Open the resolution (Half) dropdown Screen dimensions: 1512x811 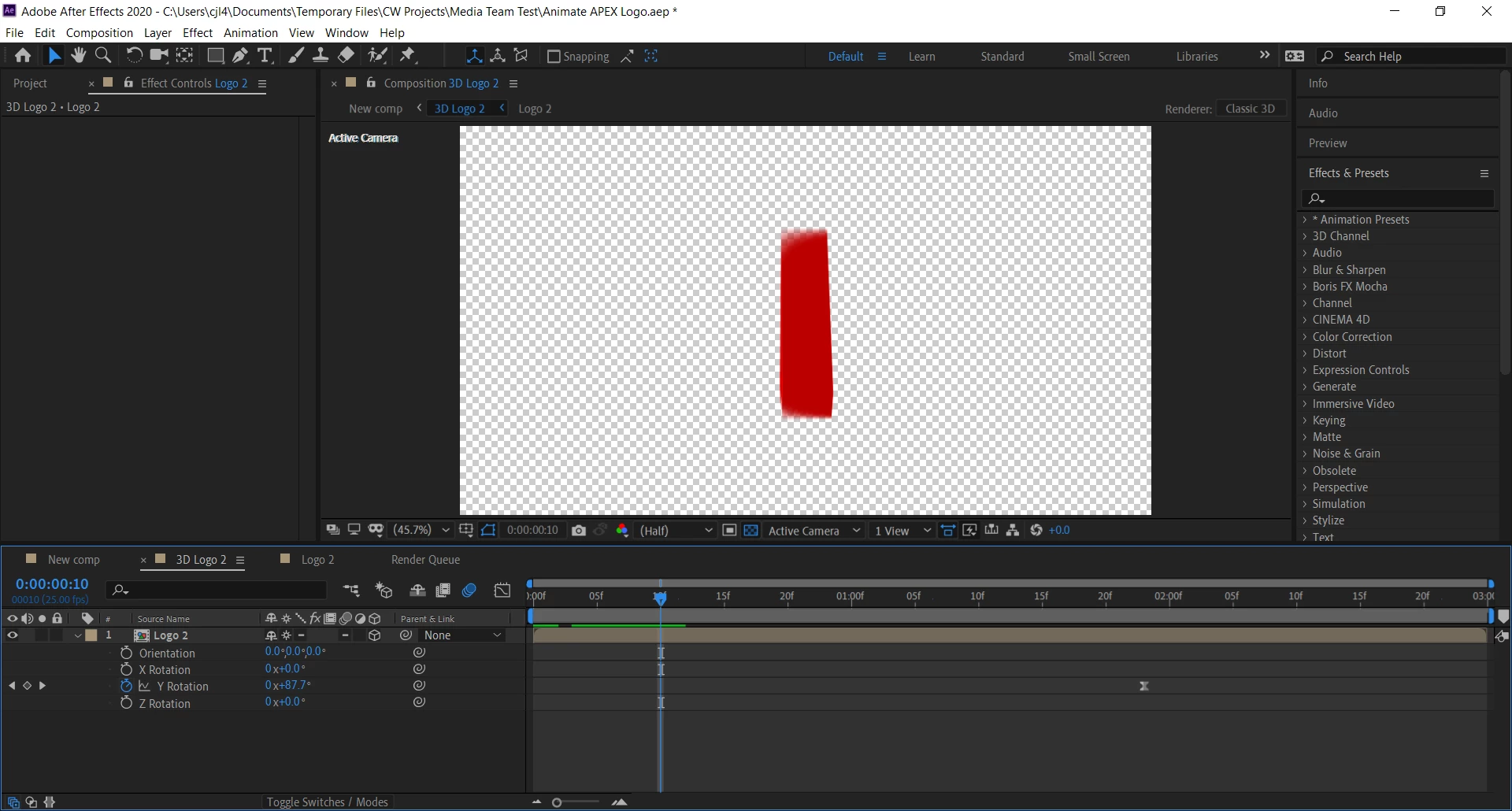(x=676, y=531)
